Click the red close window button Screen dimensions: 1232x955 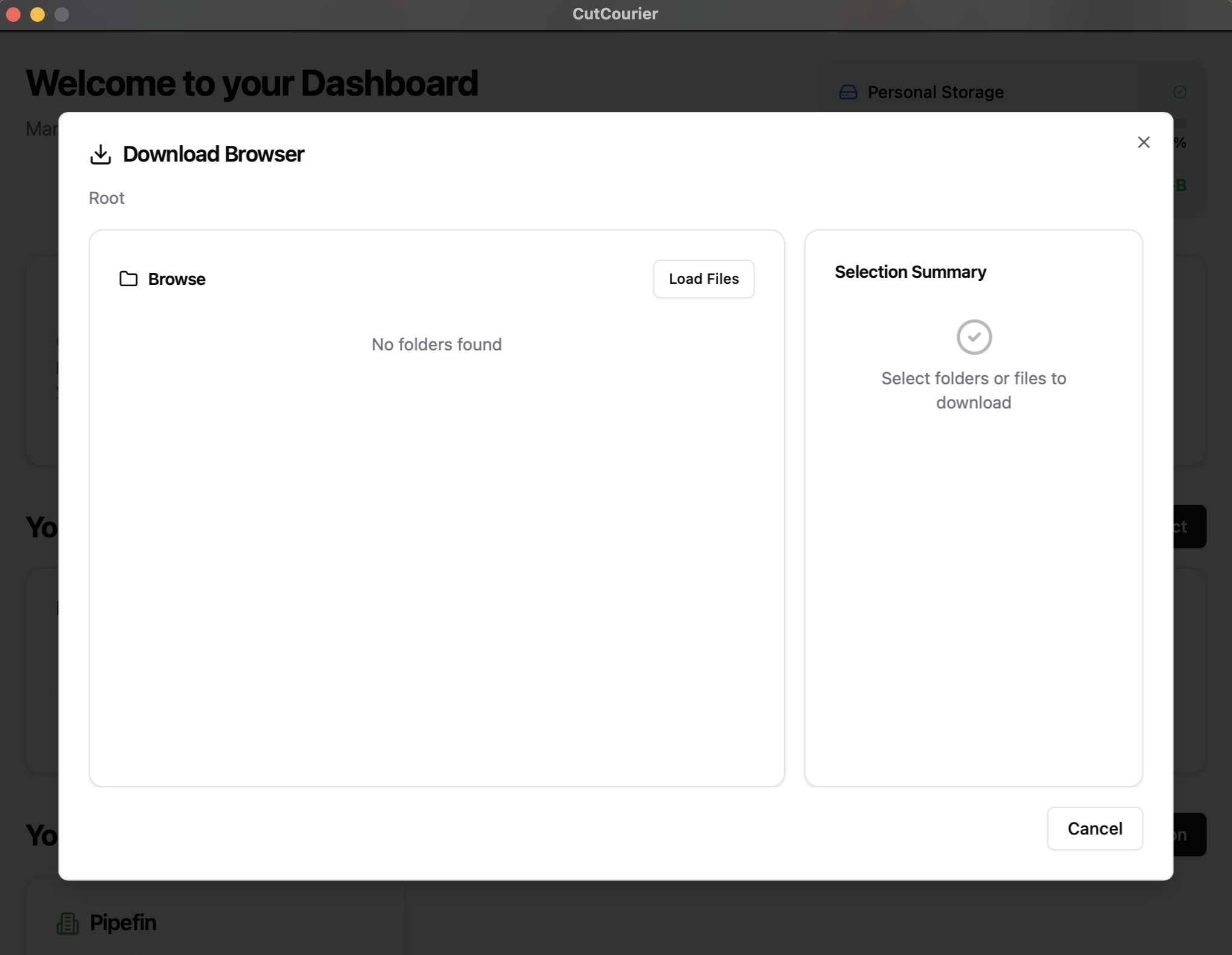tap(13, 15)
